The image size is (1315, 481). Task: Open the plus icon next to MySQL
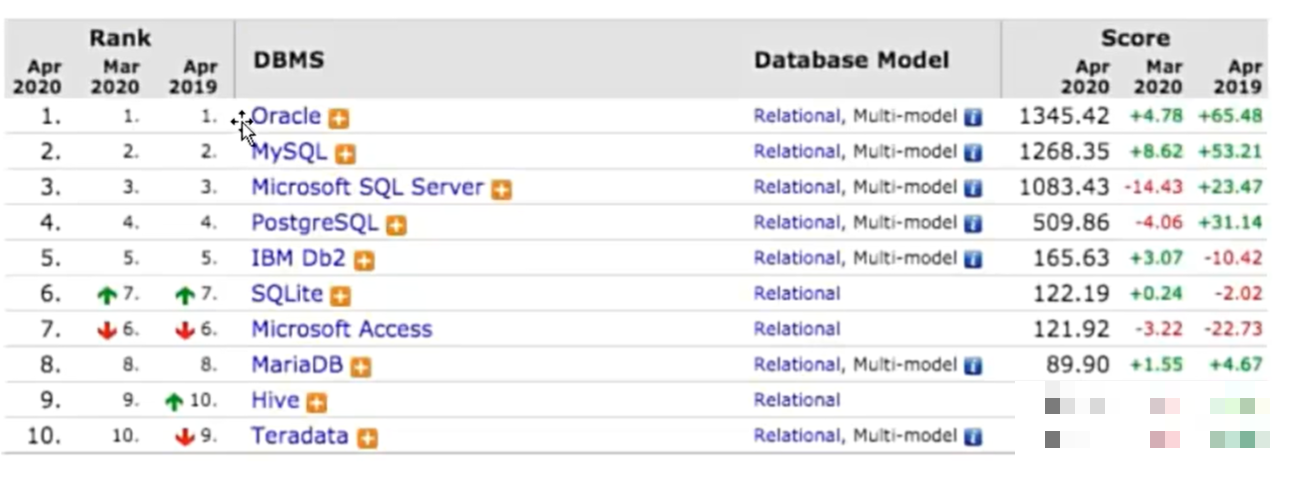tap(345, 154)
